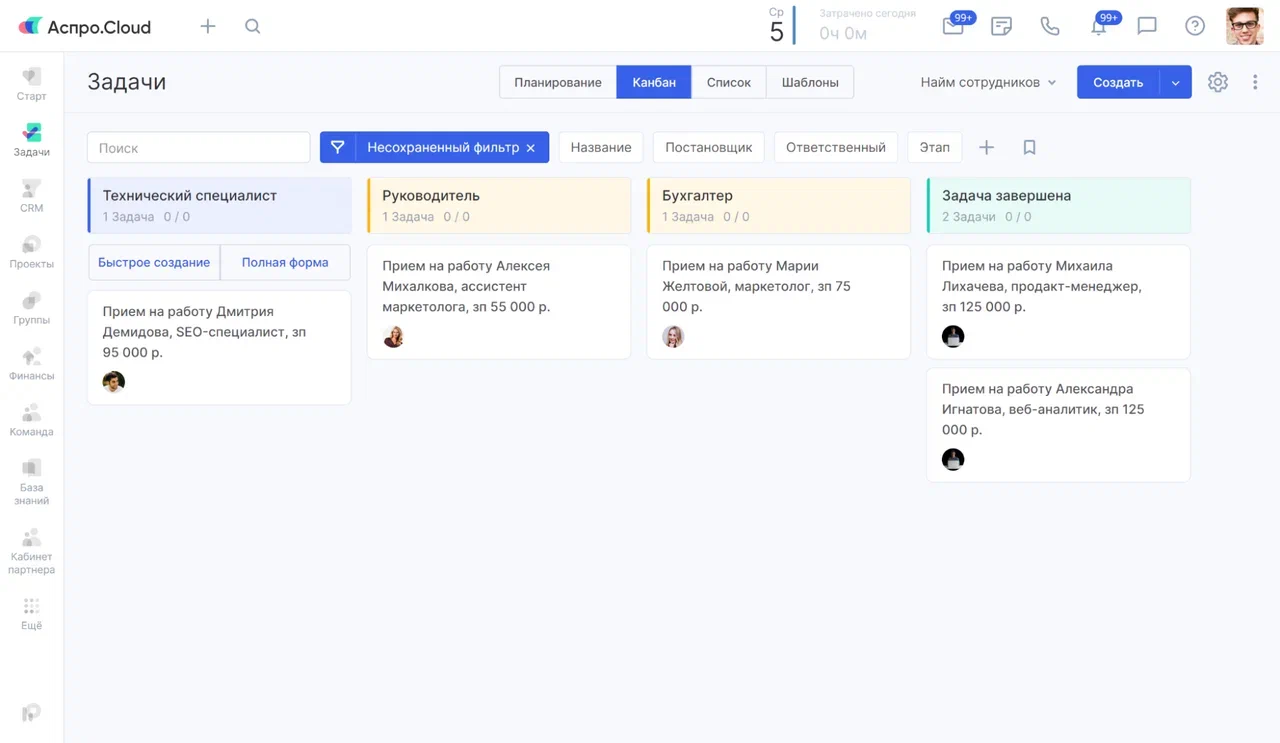This screenshot has width=1280, height=743.
Task: Switch to the Канбан tab
Action: click(653, 82)
